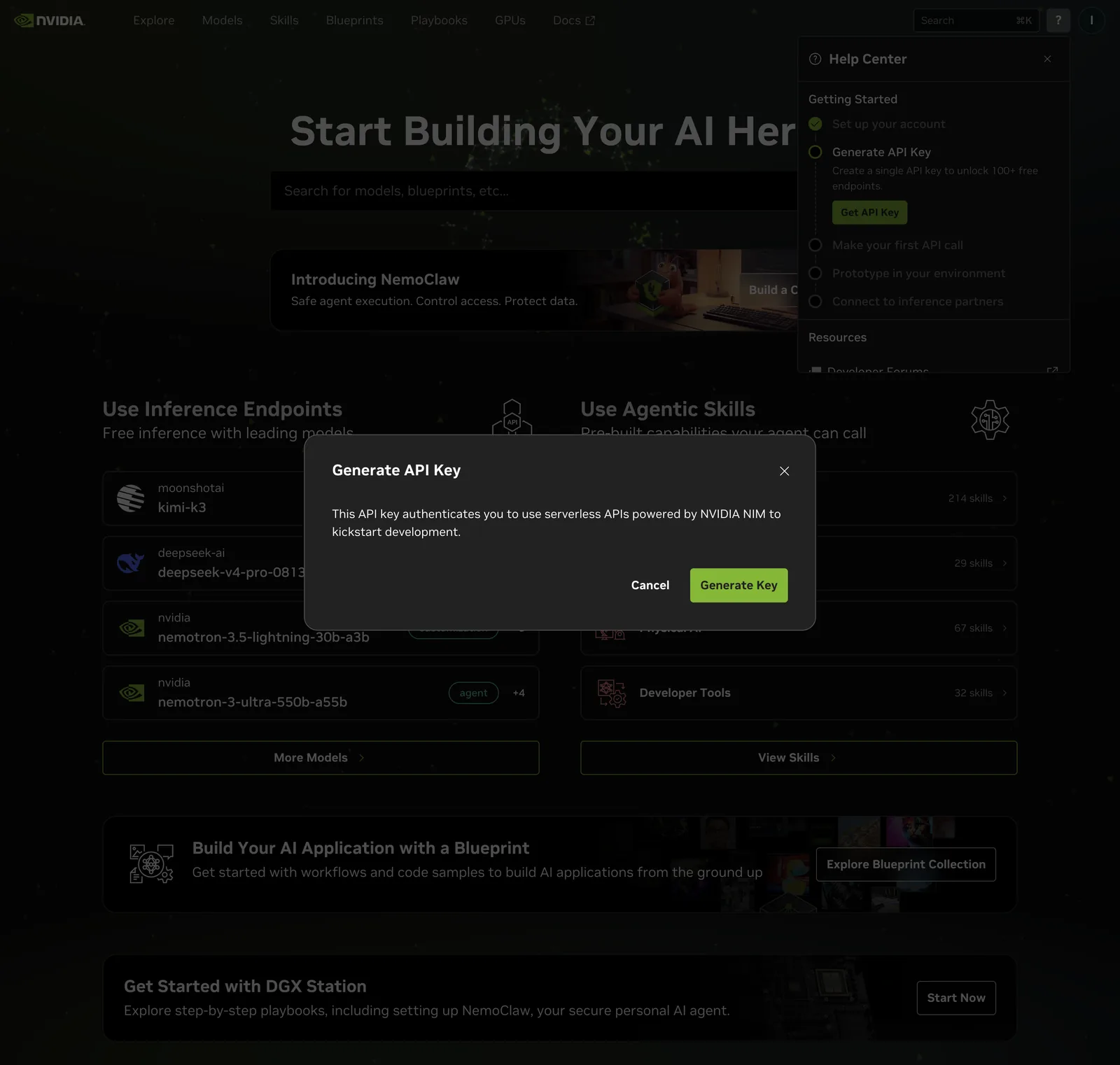Expand the 67 skills row chevron
The height and width of the screenshot is (1065, 1120).
click(x=1004, y=628)
